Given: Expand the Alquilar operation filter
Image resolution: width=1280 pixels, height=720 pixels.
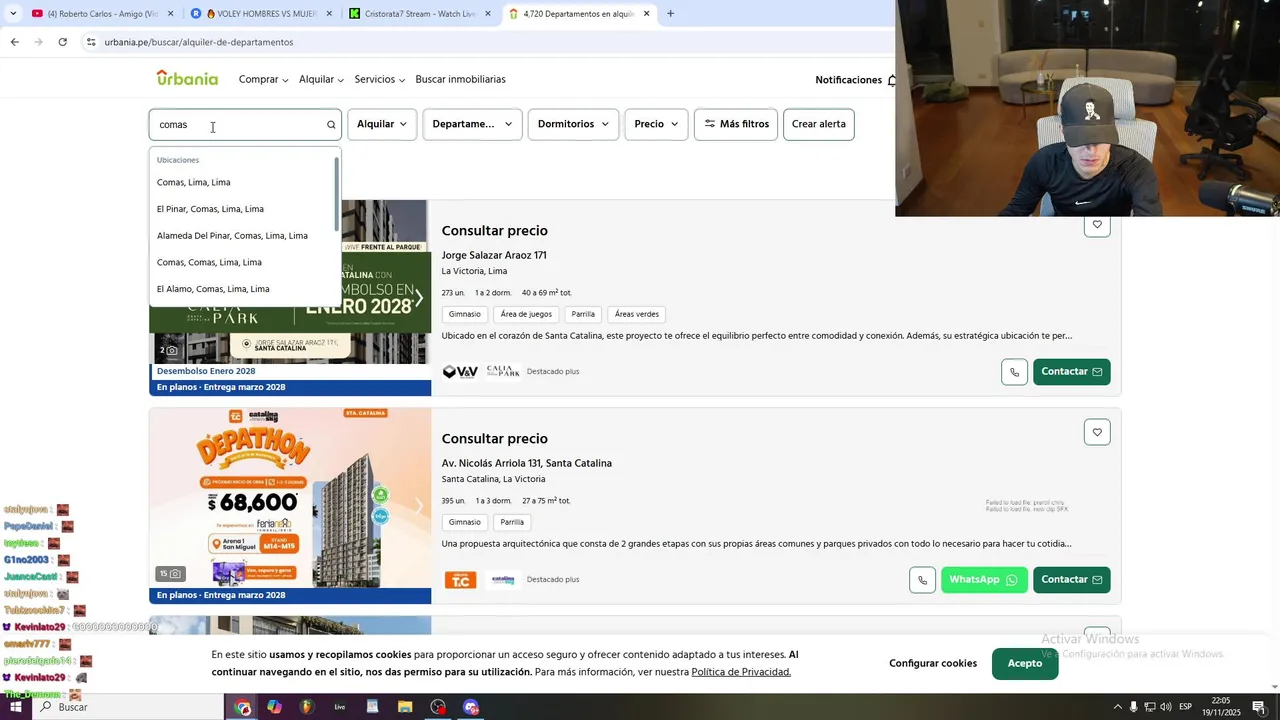Looking at the screenshot, I should point(382,124).
